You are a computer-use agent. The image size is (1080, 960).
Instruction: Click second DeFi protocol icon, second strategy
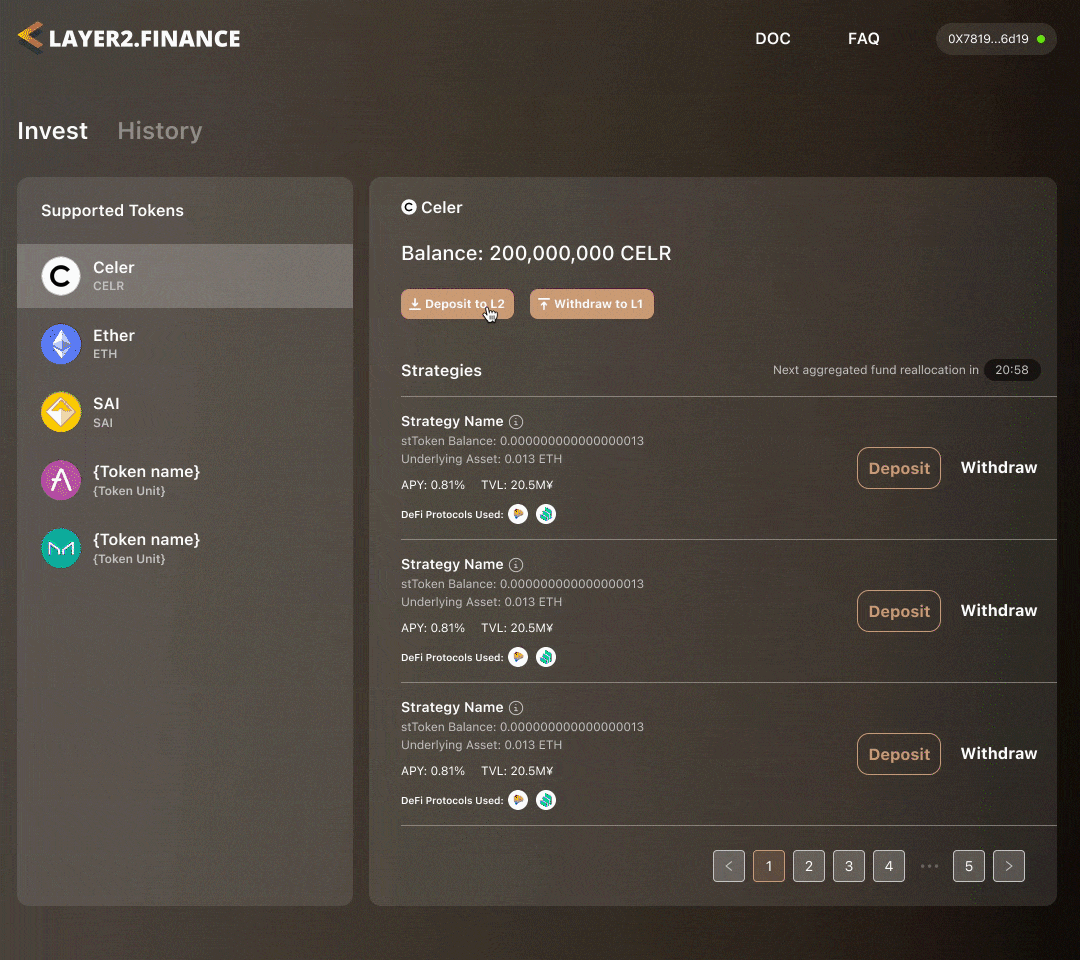click(546, 658)
